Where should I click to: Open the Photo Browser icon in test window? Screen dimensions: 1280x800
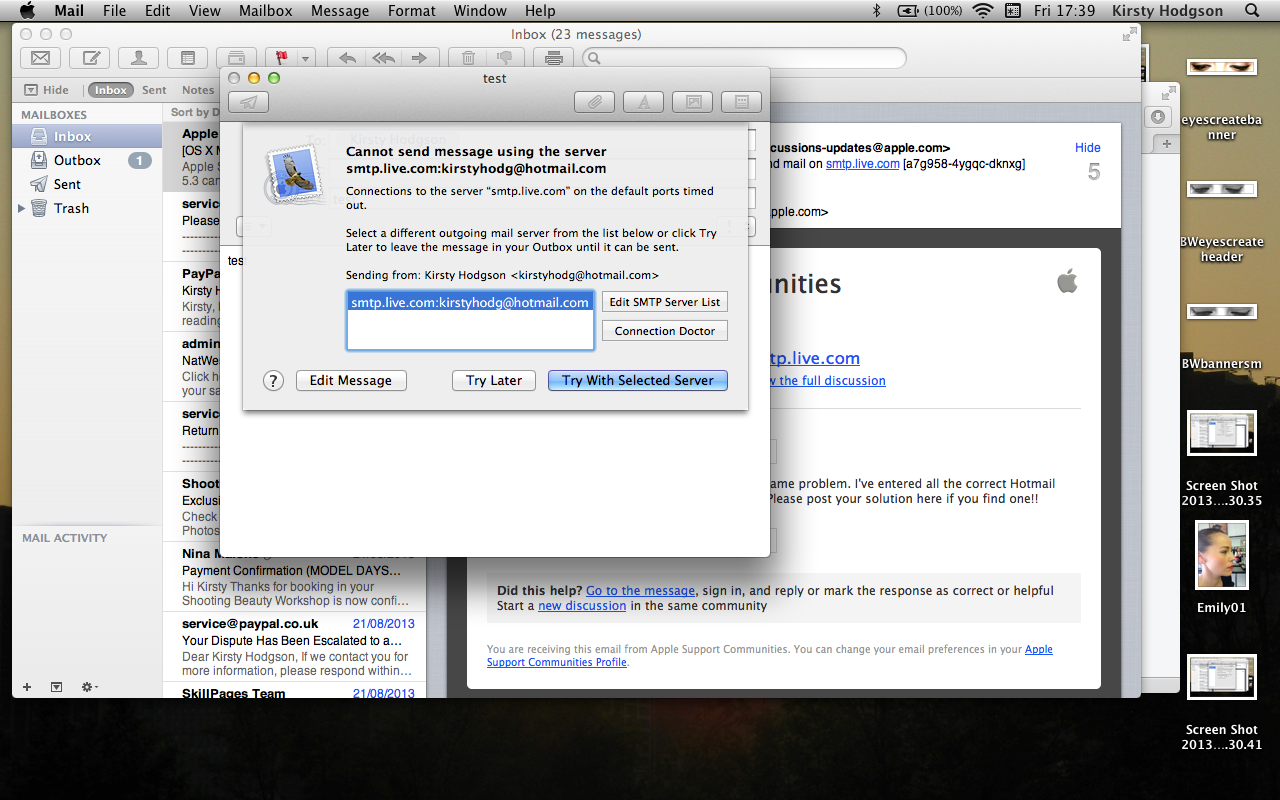click(x=692, y=102)
